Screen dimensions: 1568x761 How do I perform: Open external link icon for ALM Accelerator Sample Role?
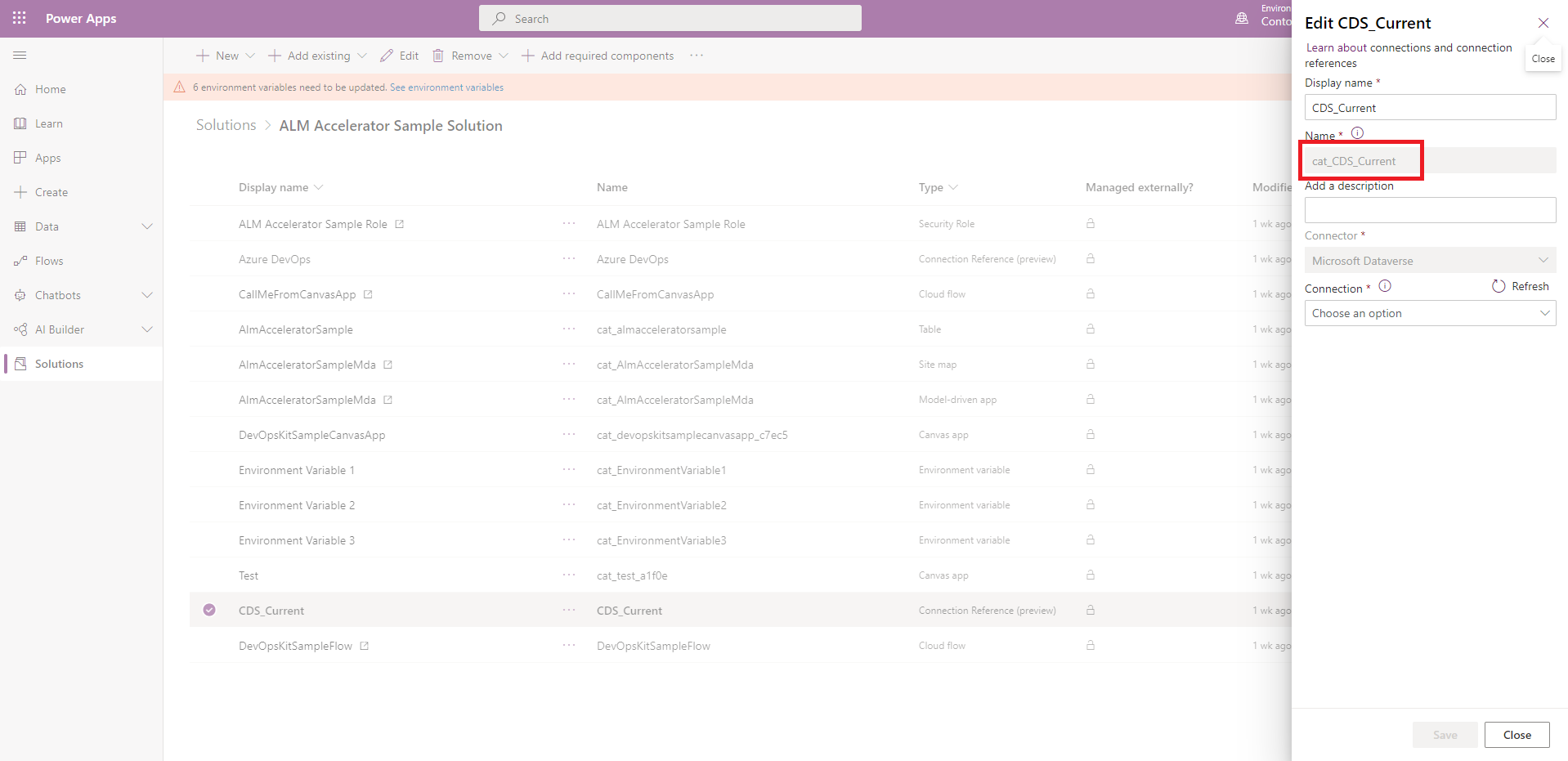point(400,224)
